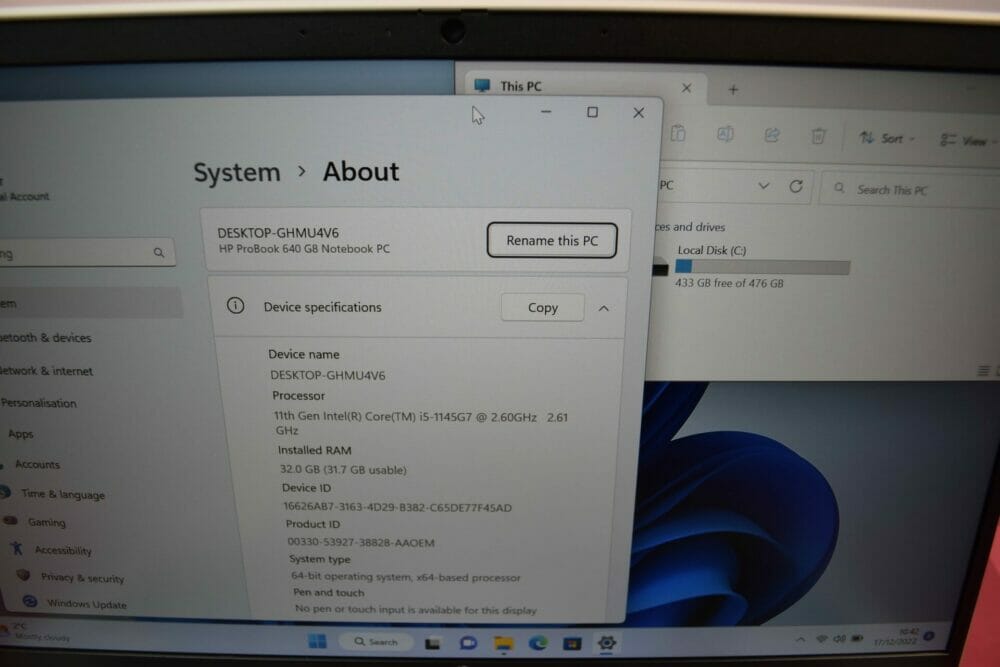
Task: Click the Local Disk (C:) drive icon
Action: 661,268
